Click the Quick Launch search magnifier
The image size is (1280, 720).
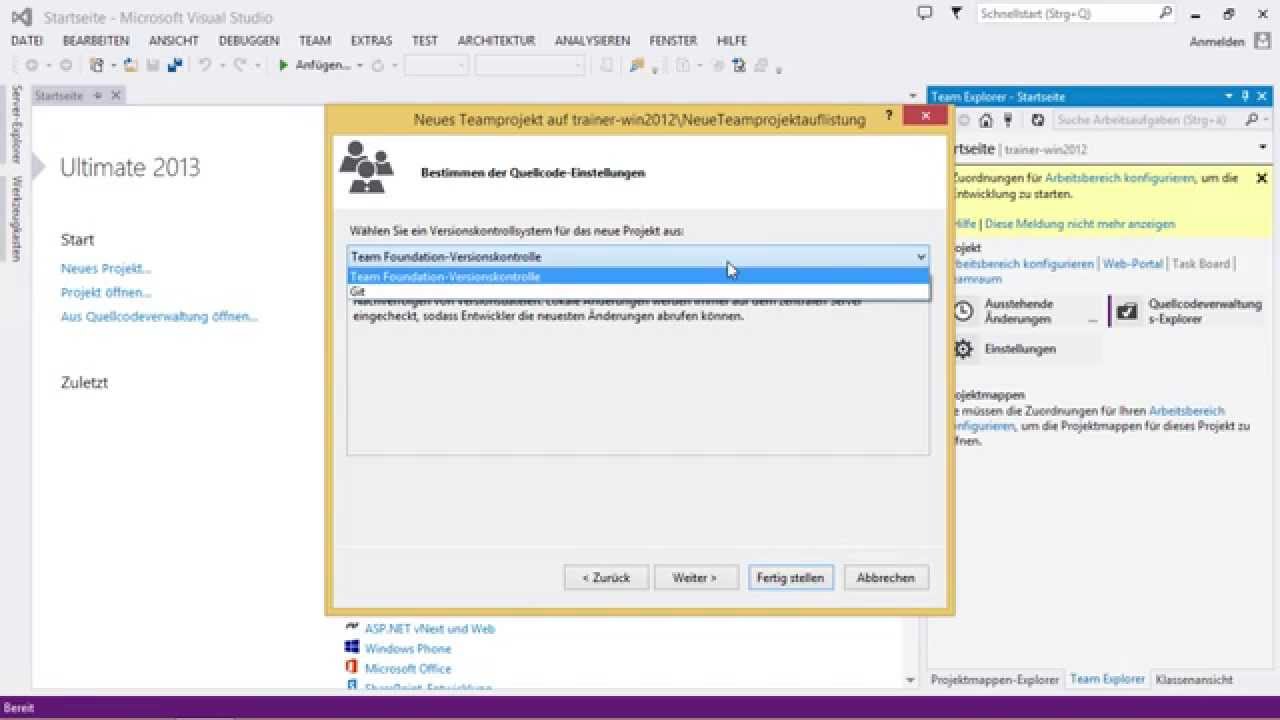pos(1166,13)
